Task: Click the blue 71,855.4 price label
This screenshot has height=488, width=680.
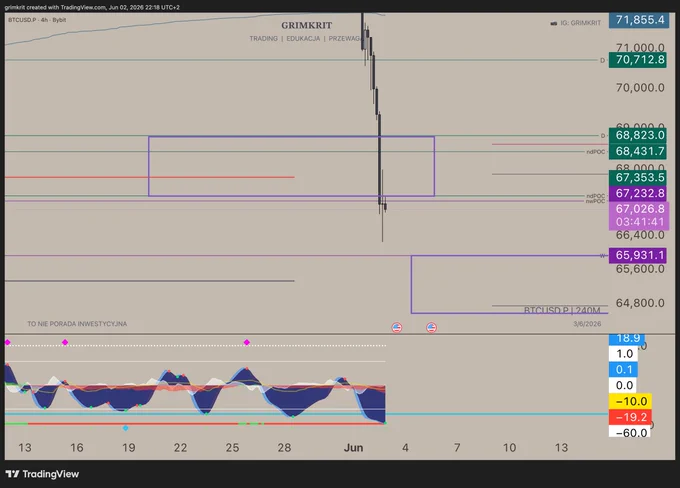Action: (639, 20)
